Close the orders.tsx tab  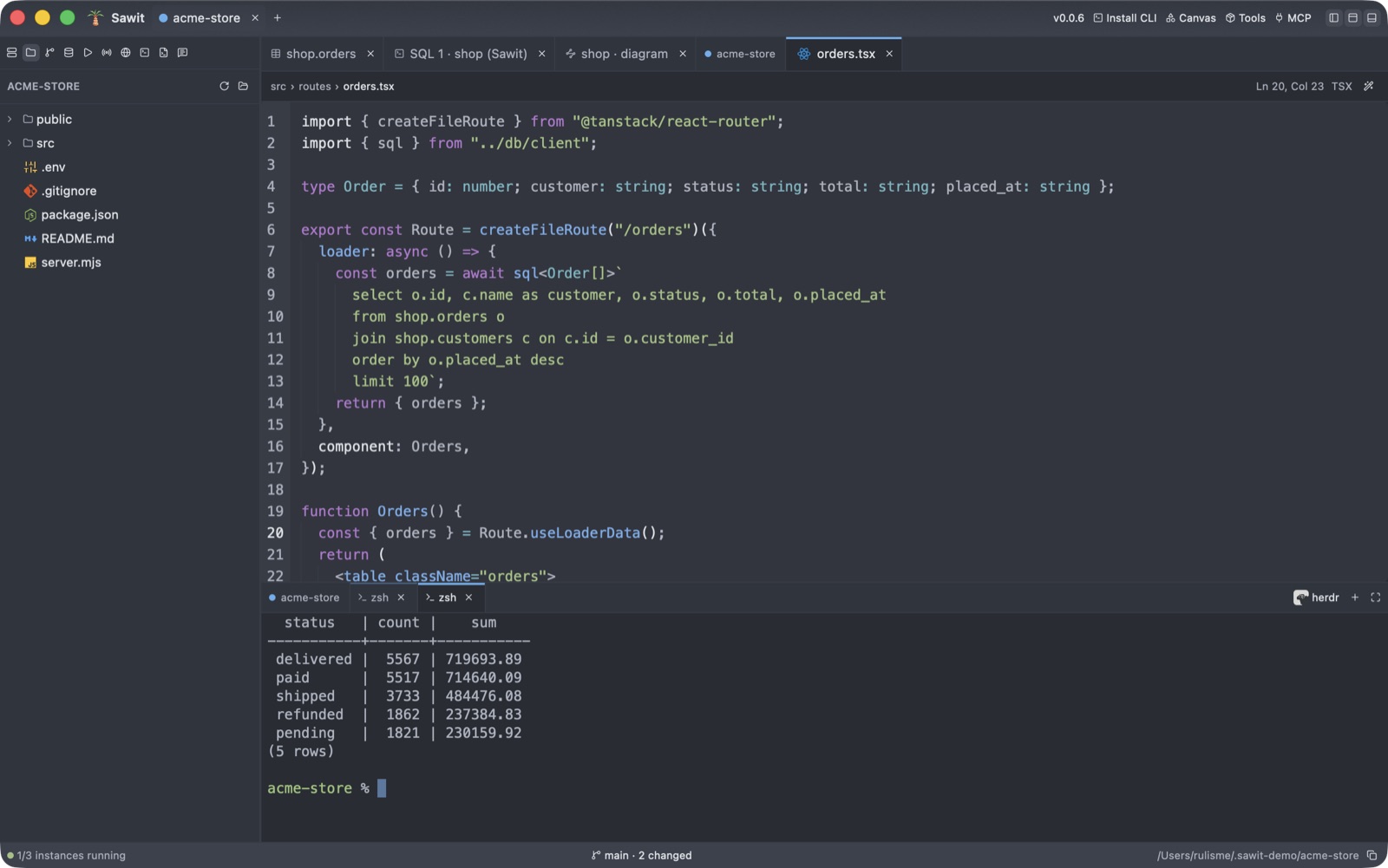tap(889, 54)
